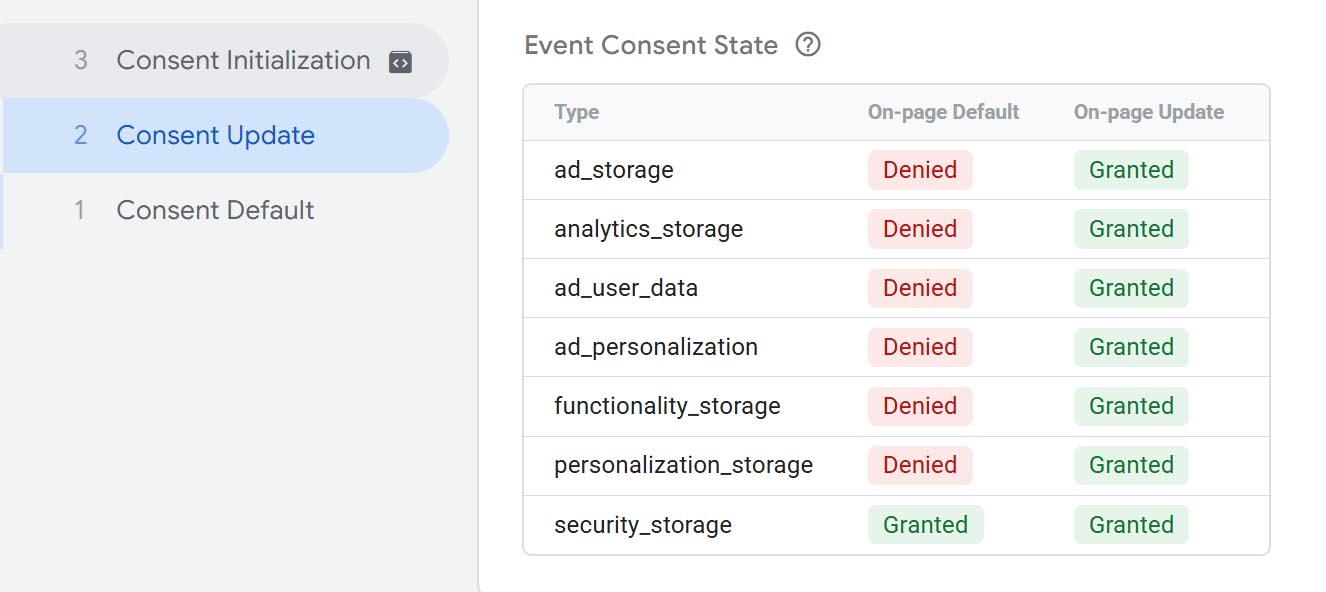Select the ad_storage row label
The width and height of the screenshot is (1326, 592).
pyautogui.click(x=614, y=170)
